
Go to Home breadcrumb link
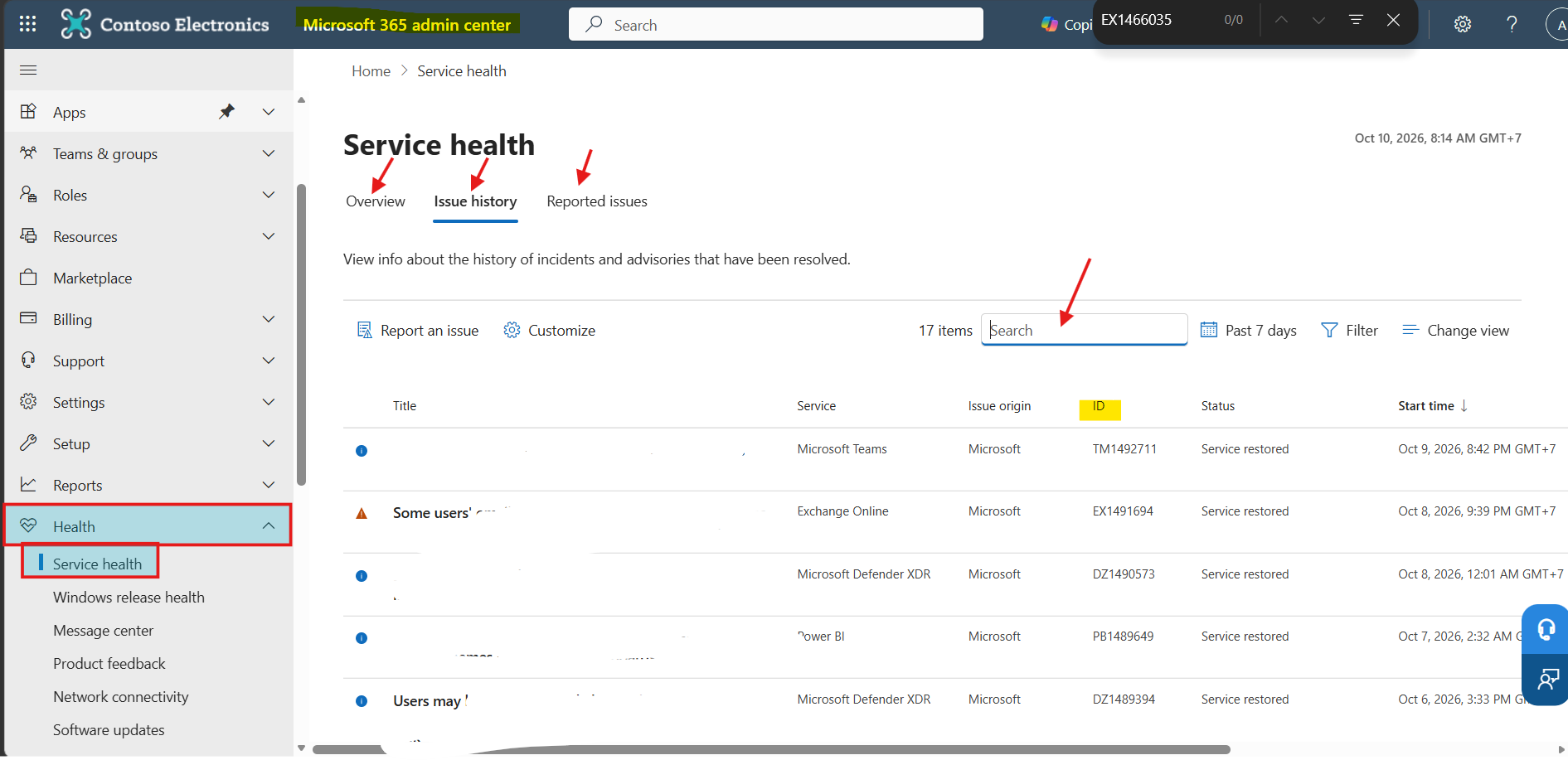click(371, 71)
